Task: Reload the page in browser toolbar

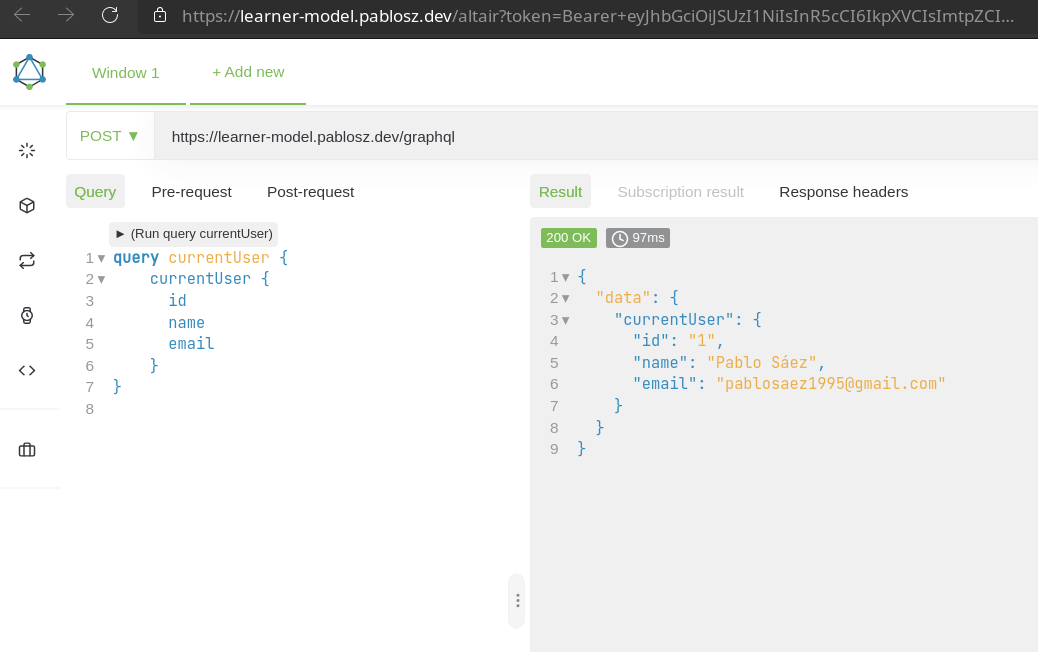Action: [x=110, y=15]
